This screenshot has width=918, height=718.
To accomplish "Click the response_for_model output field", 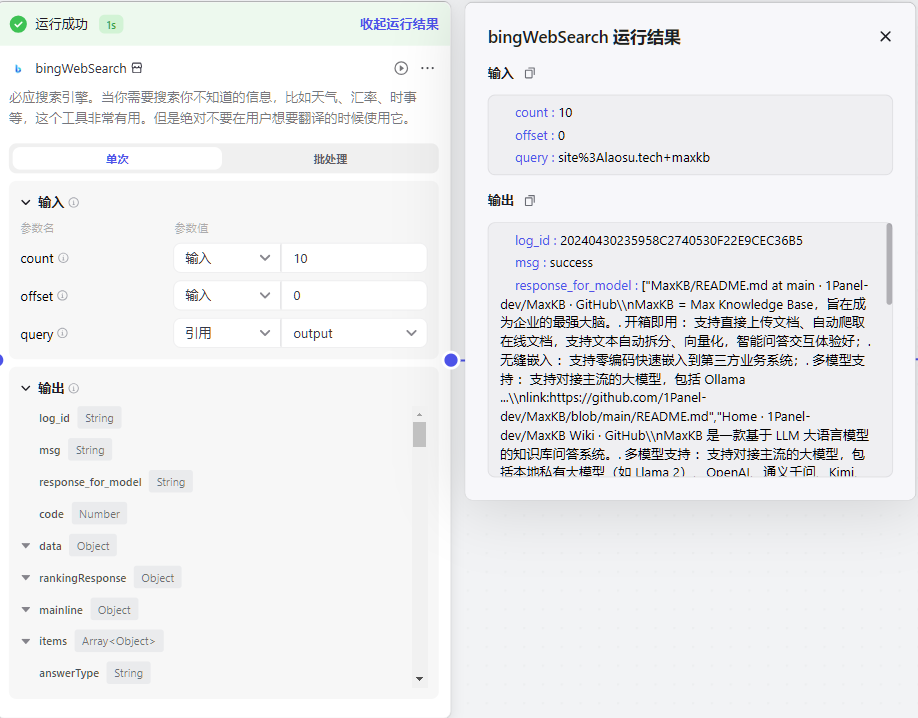I will click(115, 482).
